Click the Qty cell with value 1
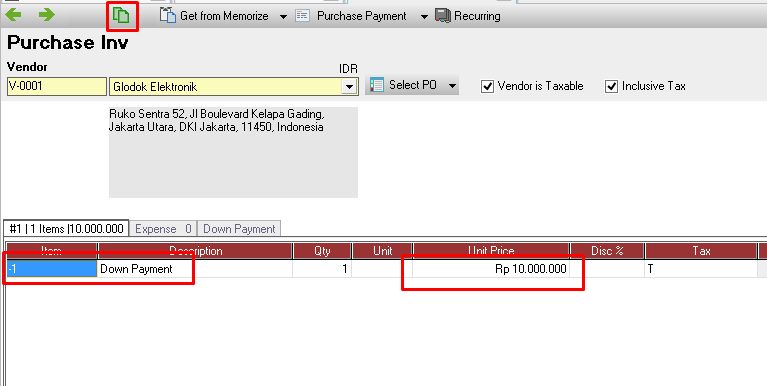This screenshot has height=386, width=767. [322, 269]
